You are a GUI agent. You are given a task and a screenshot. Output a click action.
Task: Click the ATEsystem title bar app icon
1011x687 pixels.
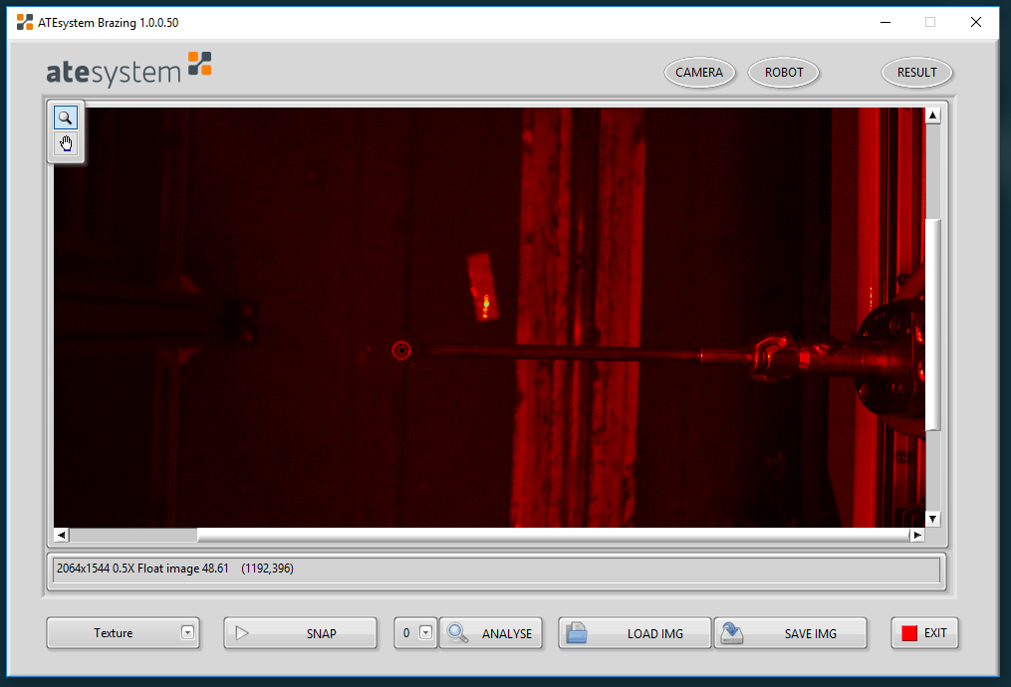point(25,23)
